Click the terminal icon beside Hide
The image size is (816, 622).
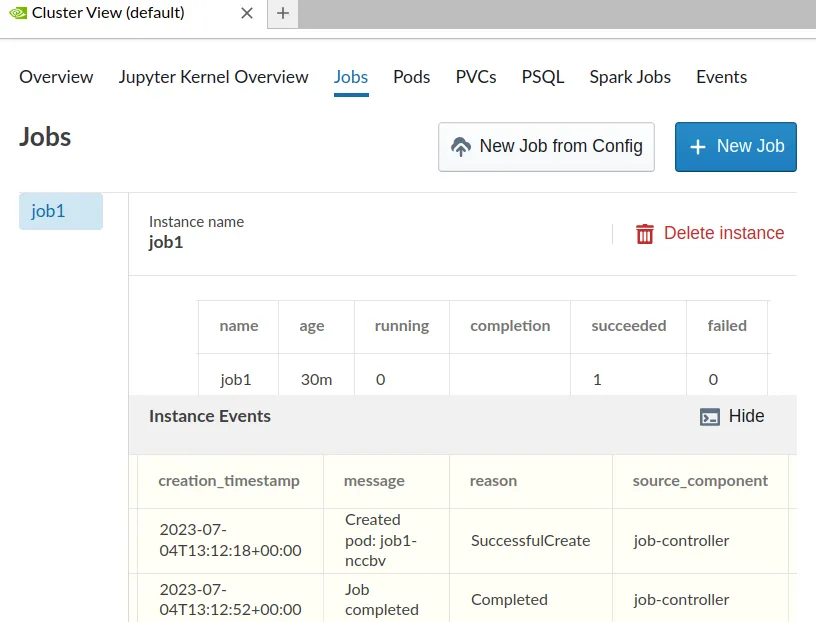click(710, 416)
